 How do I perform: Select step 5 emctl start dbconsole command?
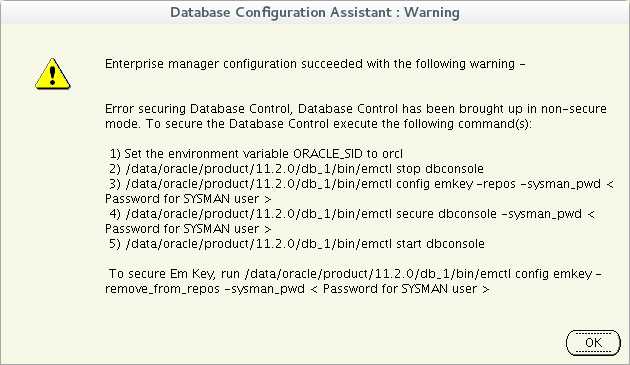[297, 244]
